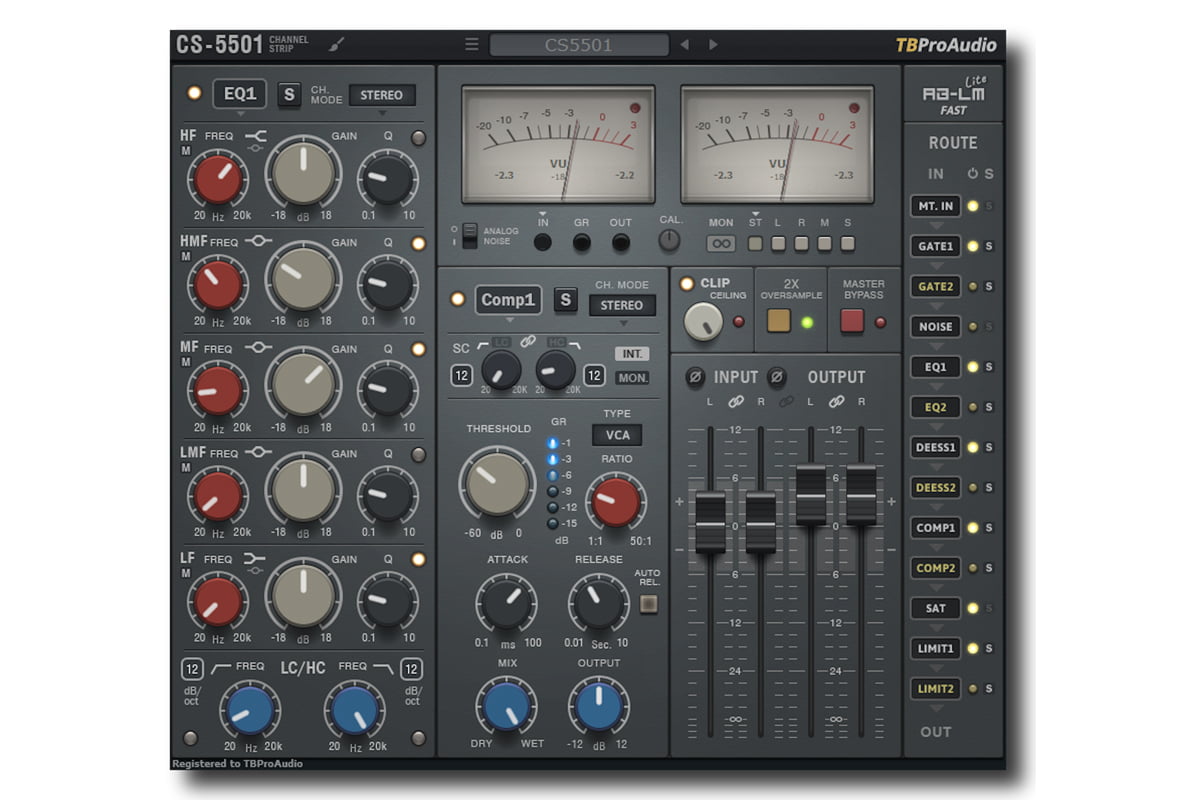Click the input phase invert icon

click(x=695, y=377)
